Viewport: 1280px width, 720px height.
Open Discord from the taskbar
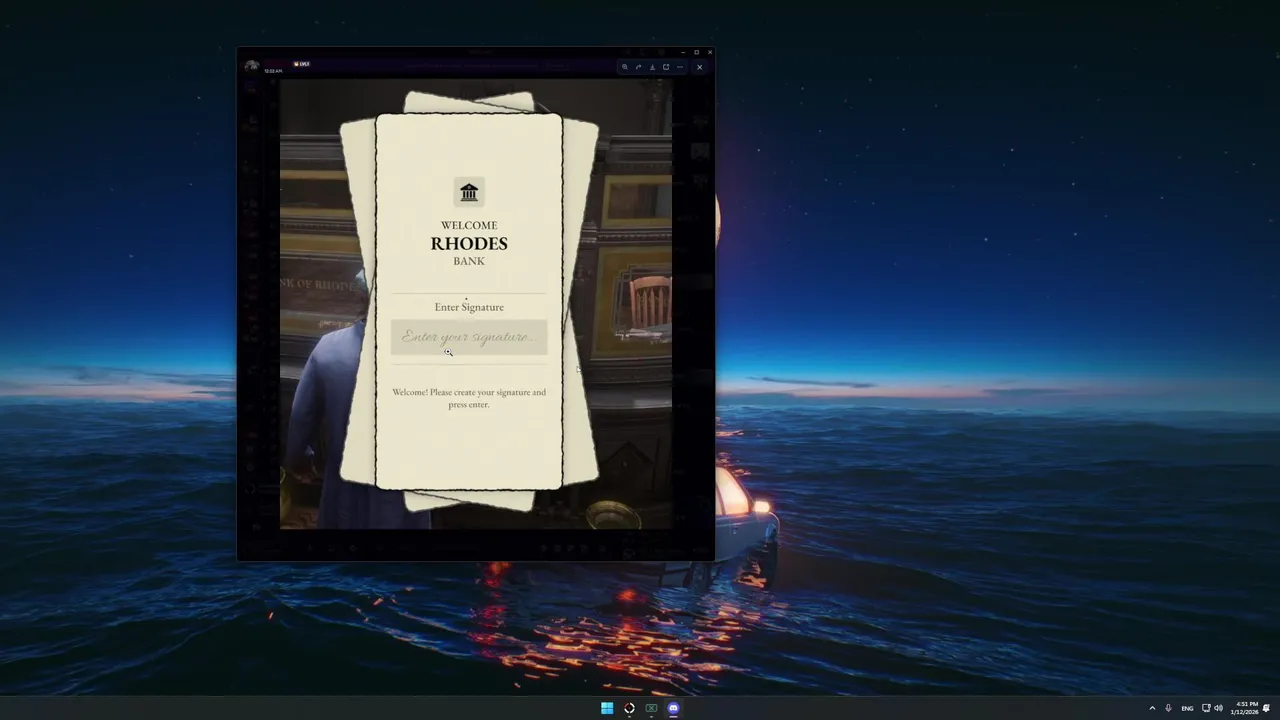coord(673,708)
